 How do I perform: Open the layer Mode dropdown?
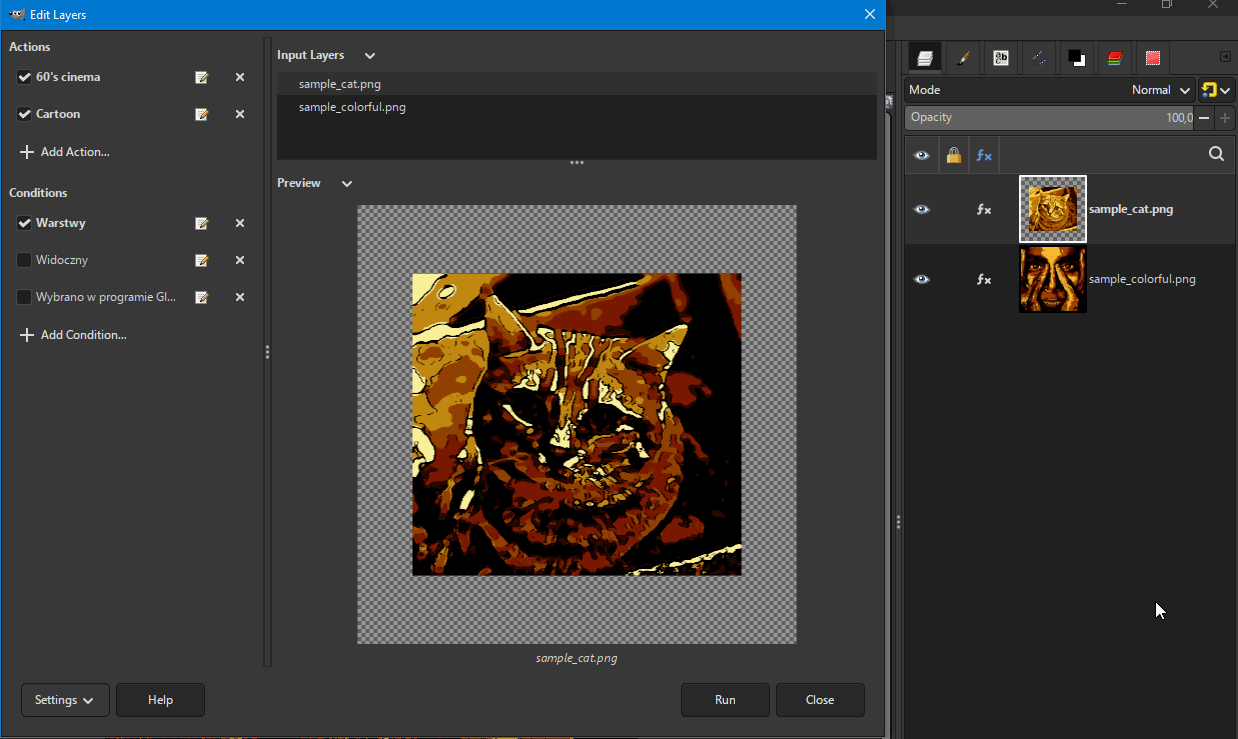[x=1050, y=90]
